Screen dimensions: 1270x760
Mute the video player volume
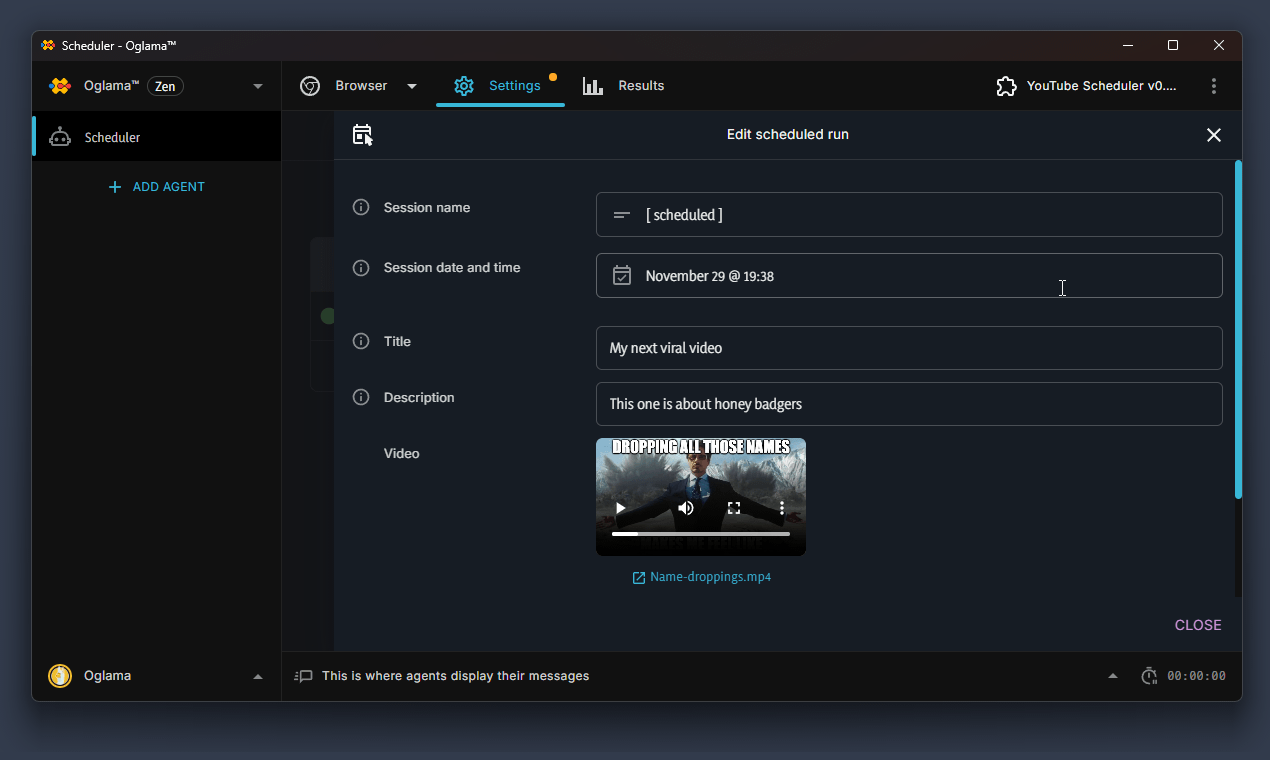point(685,507)
